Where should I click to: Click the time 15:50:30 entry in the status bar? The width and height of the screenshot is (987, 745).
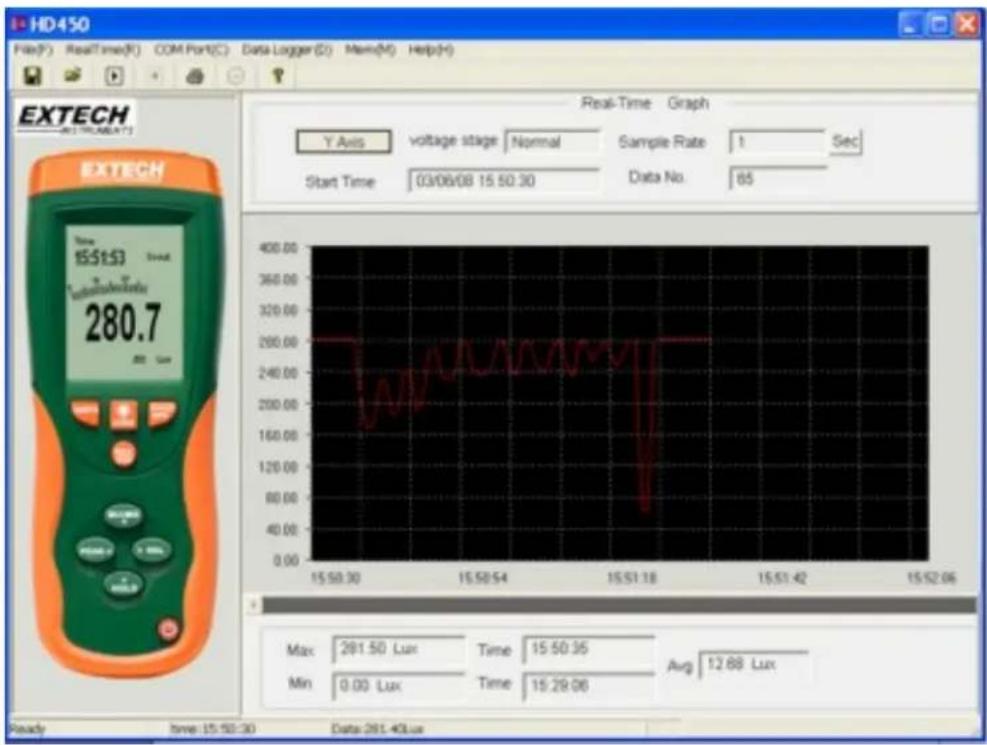pyautogui.click(x=213, y=729)
